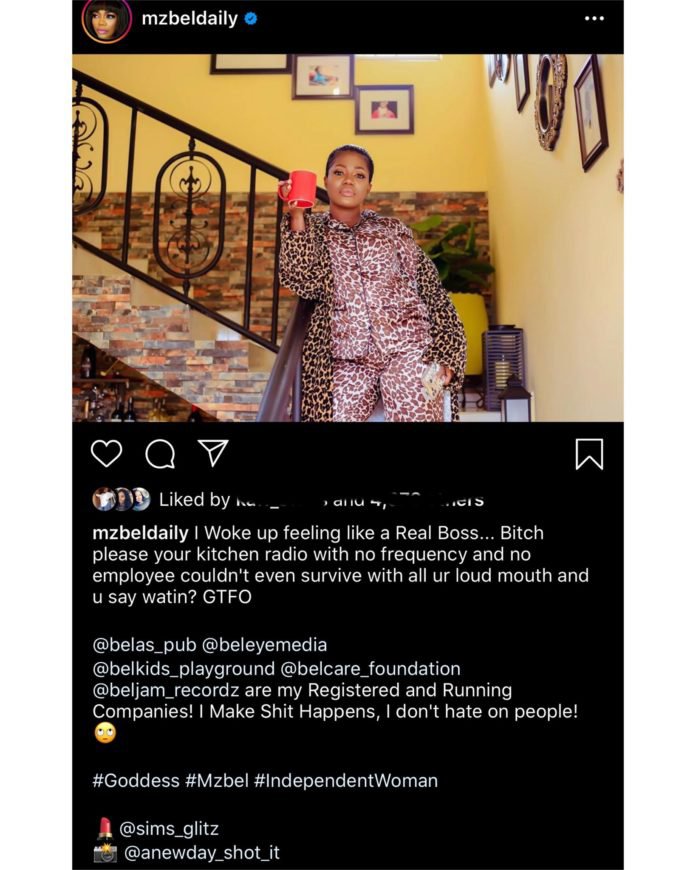Viewport: 696px width, 870px height.
Task: Open @anewday_shot_it photo credit
Action: click(202, 853)
